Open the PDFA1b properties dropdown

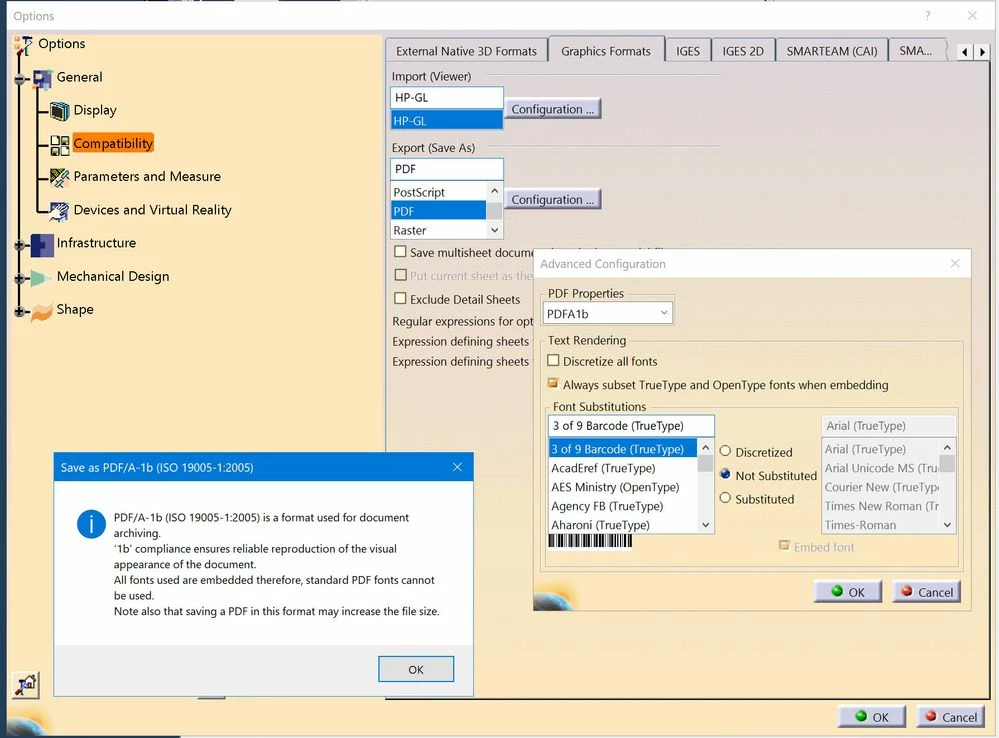[664, 313]
